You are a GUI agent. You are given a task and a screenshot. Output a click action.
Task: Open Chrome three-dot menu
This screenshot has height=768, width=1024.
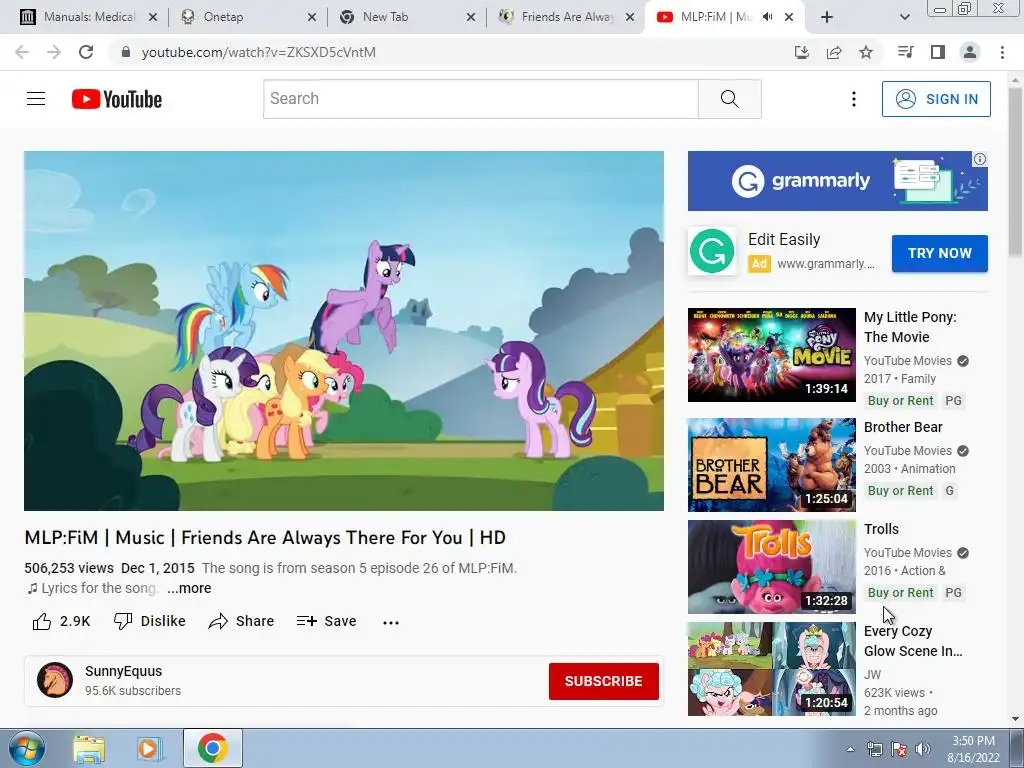pos(1002,52)
